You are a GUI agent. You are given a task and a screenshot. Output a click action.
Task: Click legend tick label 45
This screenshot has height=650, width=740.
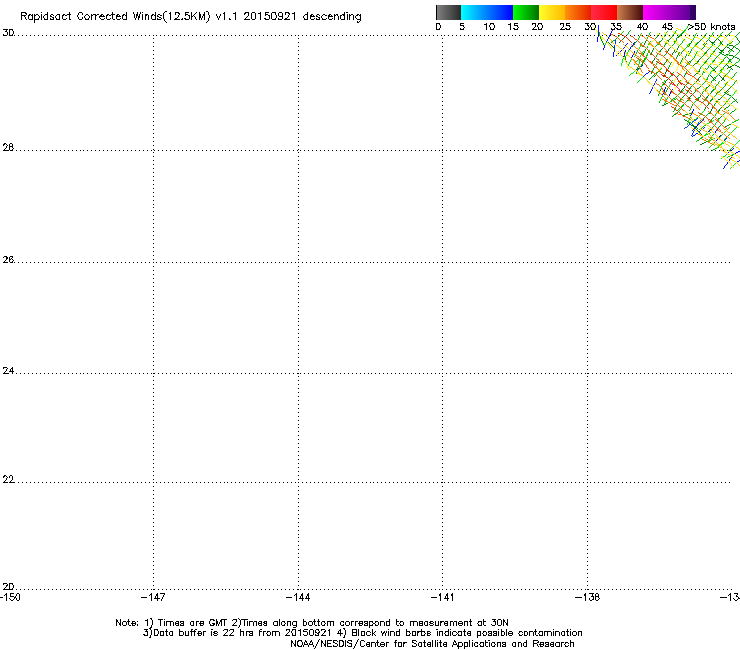[667, 27]
